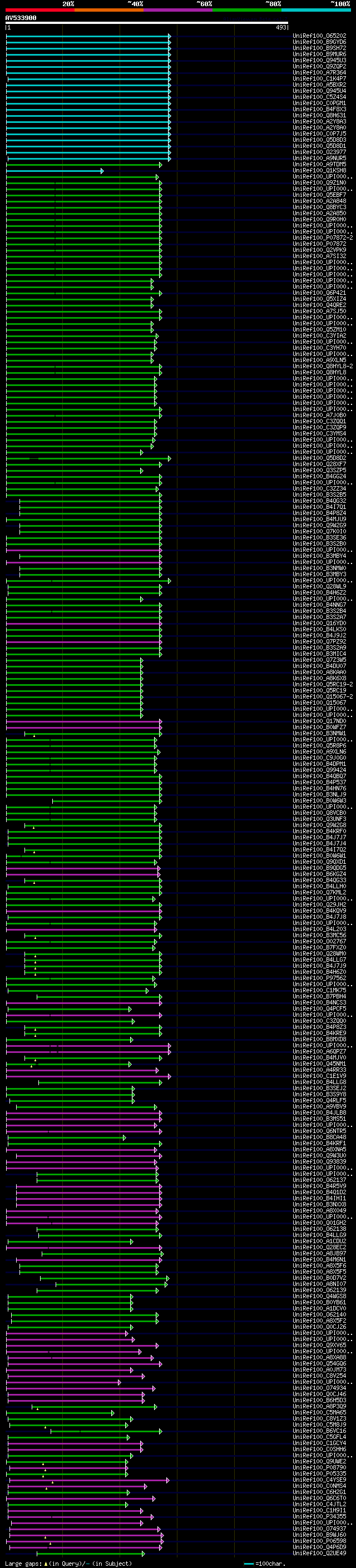Select hit UniRef100_Q8BYC3

319,207
